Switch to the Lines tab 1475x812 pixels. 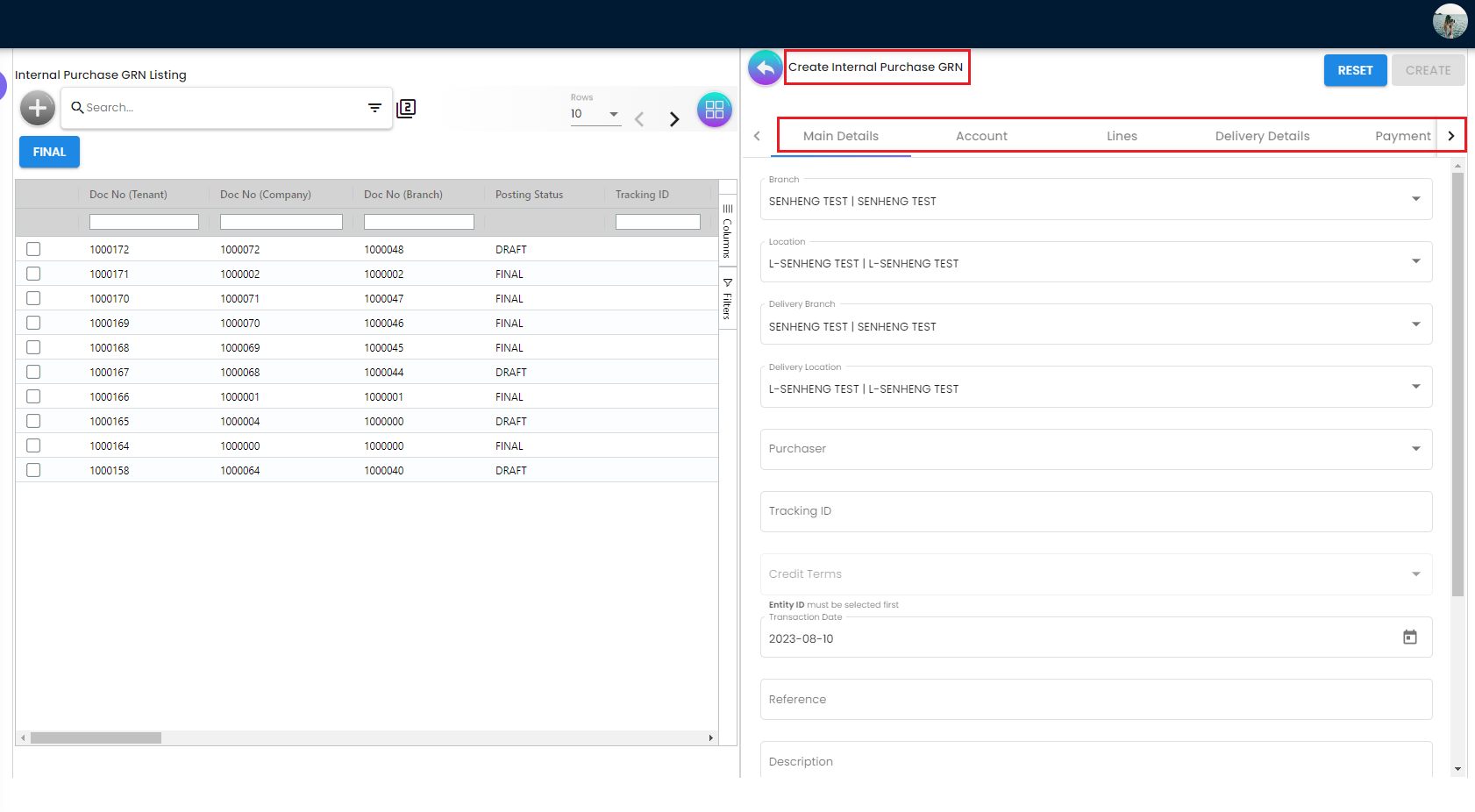[x=1121, y=136]
